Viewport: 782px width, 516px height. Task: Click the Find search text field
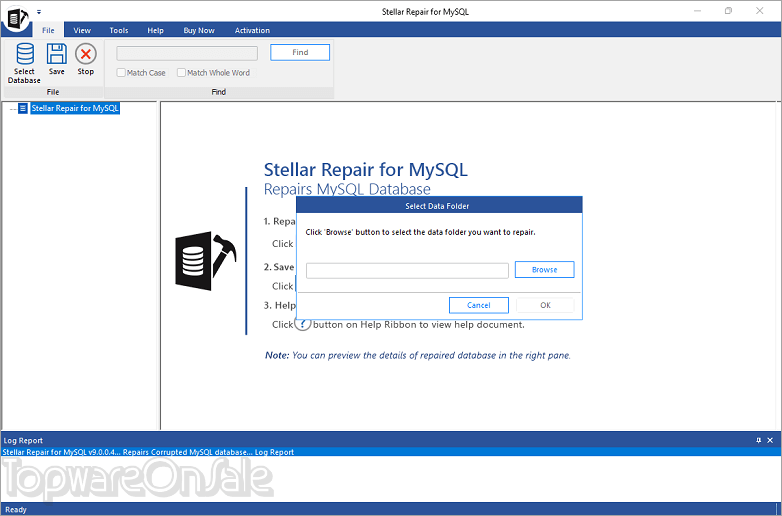click(x=187, y=53)
